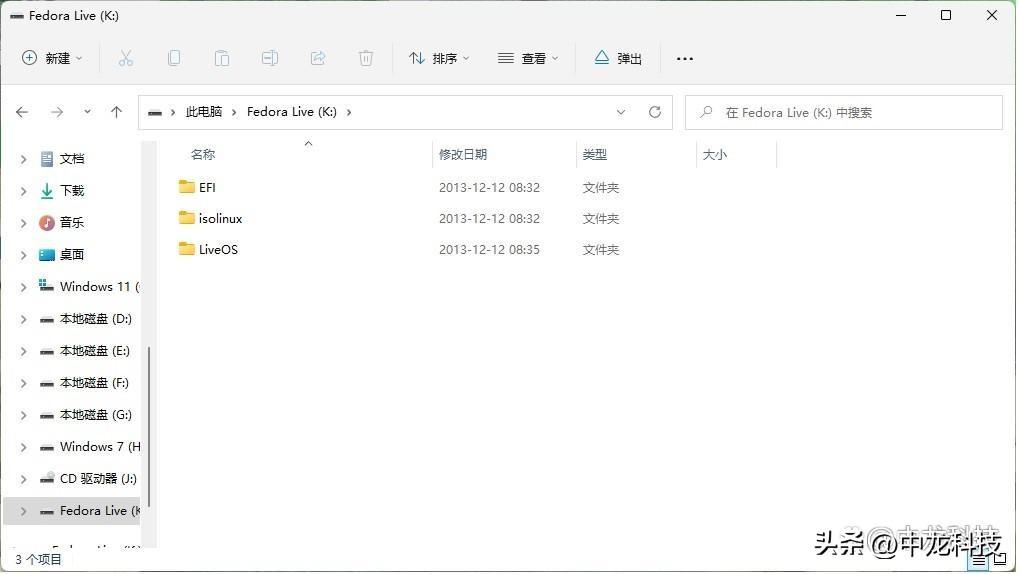Open the recent locations chevron

[x=87, y=112]
